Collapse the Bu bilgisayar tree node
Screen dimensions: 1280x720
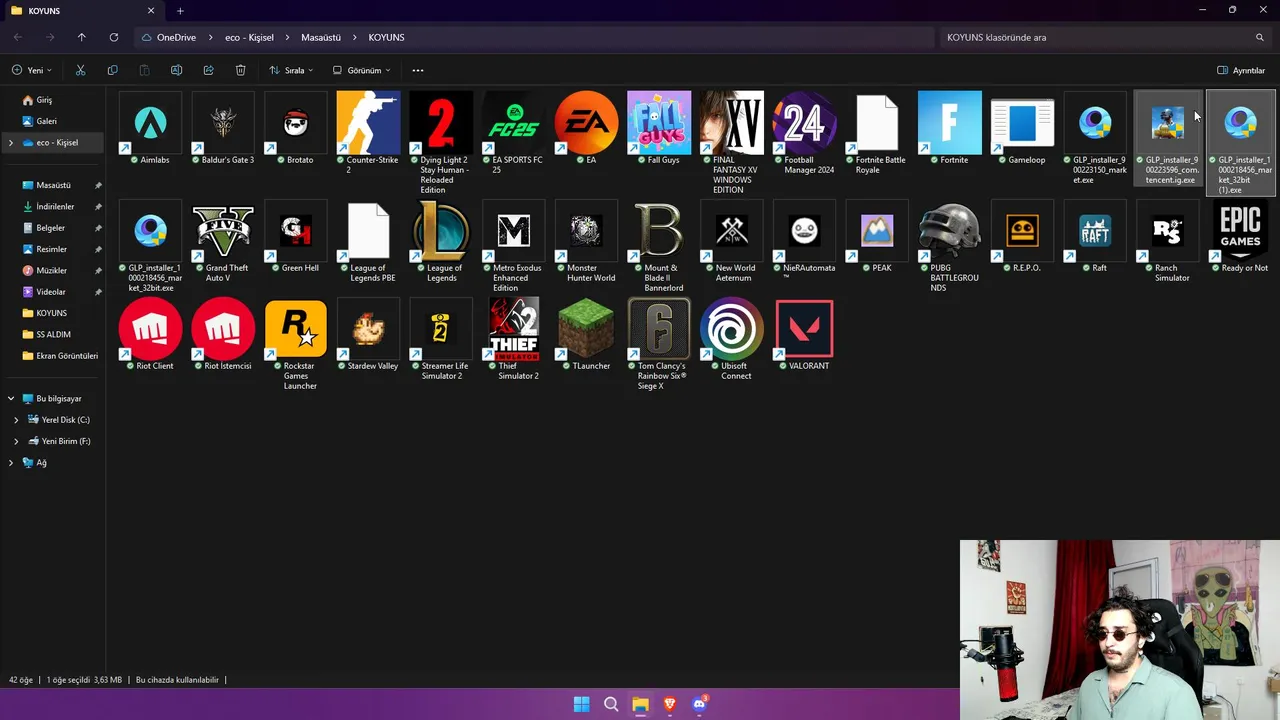point(11,399)
